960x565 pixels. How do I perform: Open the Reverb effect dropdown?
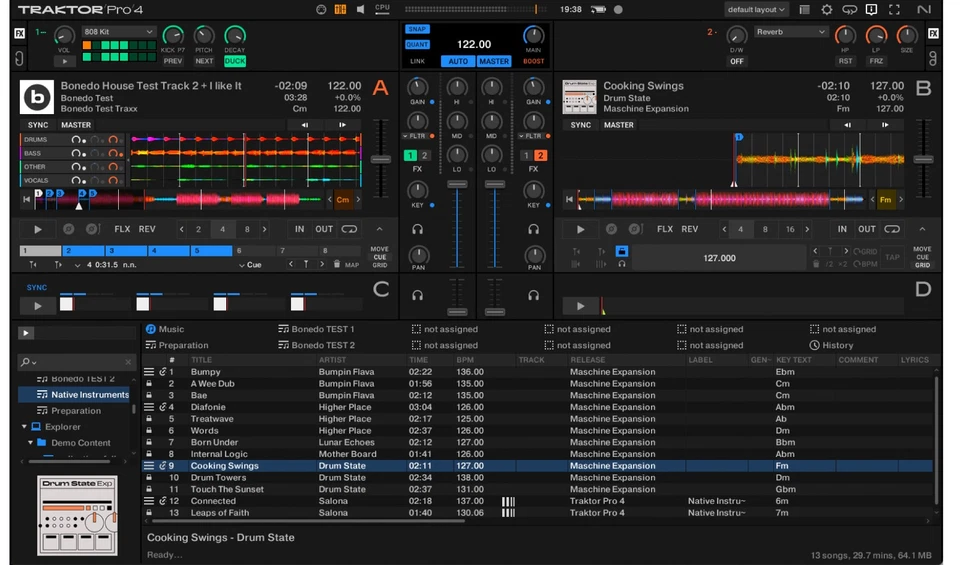tap(790, 31)
